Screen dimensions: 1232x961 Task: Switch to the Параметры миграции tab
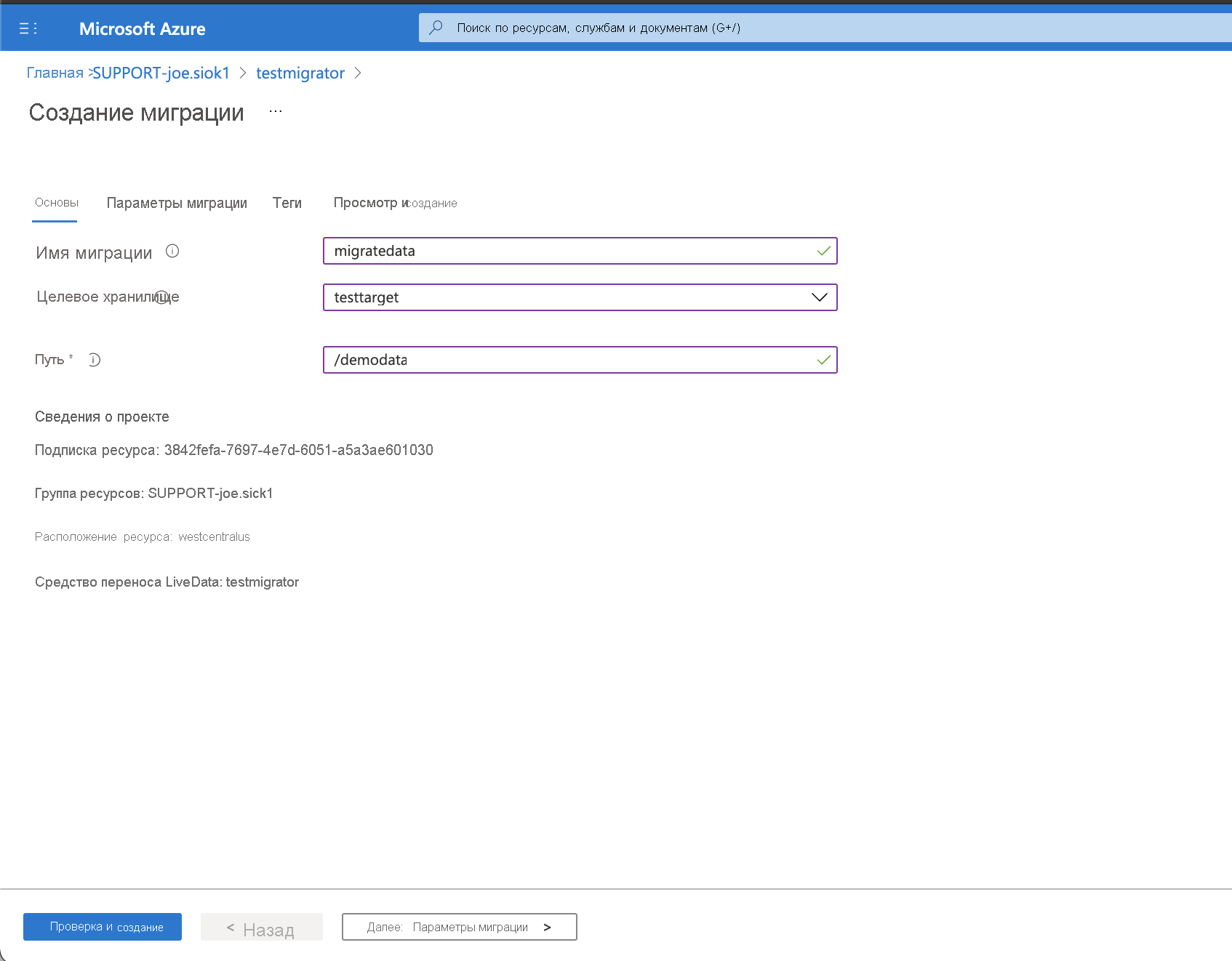click(177, 203)
